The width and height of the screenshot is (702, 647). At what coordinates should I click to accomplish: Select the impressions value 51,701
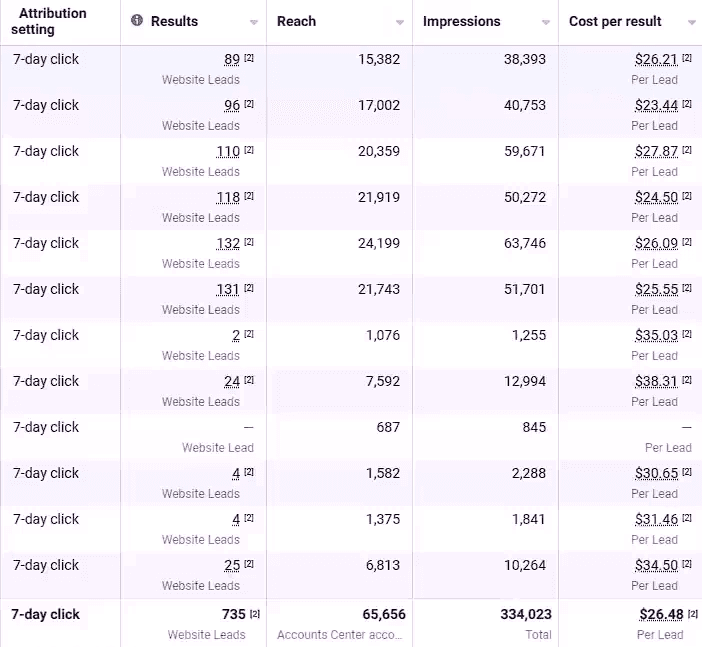[525, 289]
